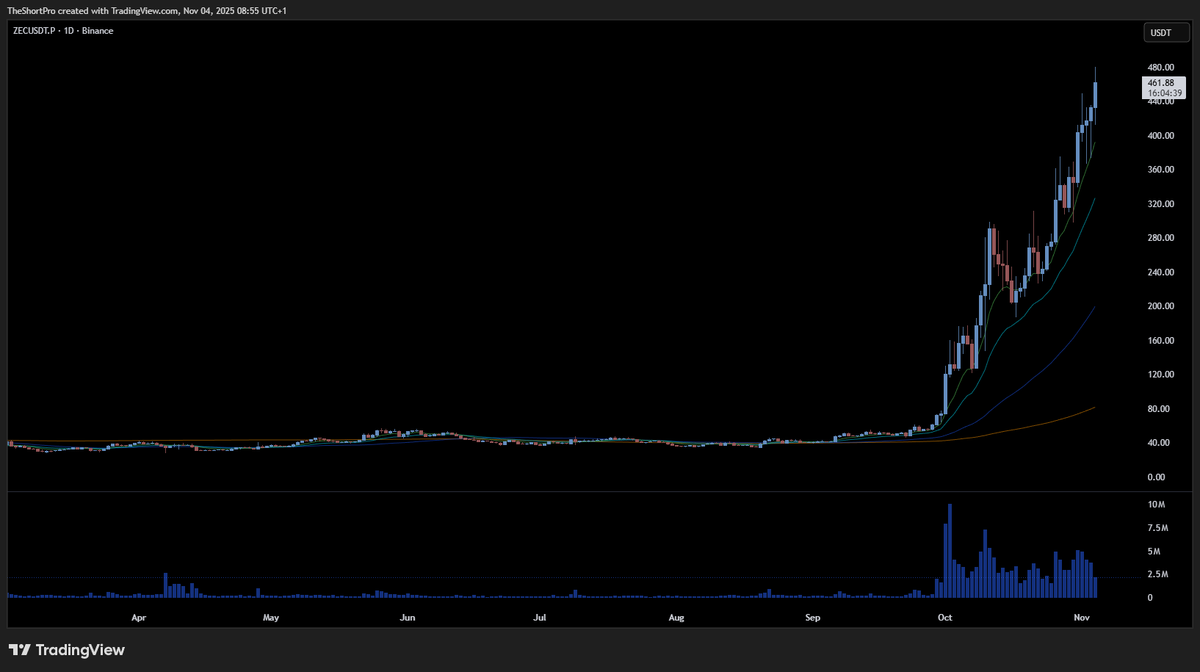This screenshot has height=672, width=1200.
Task: Select the Oct label on time axis
Action: 945,618
